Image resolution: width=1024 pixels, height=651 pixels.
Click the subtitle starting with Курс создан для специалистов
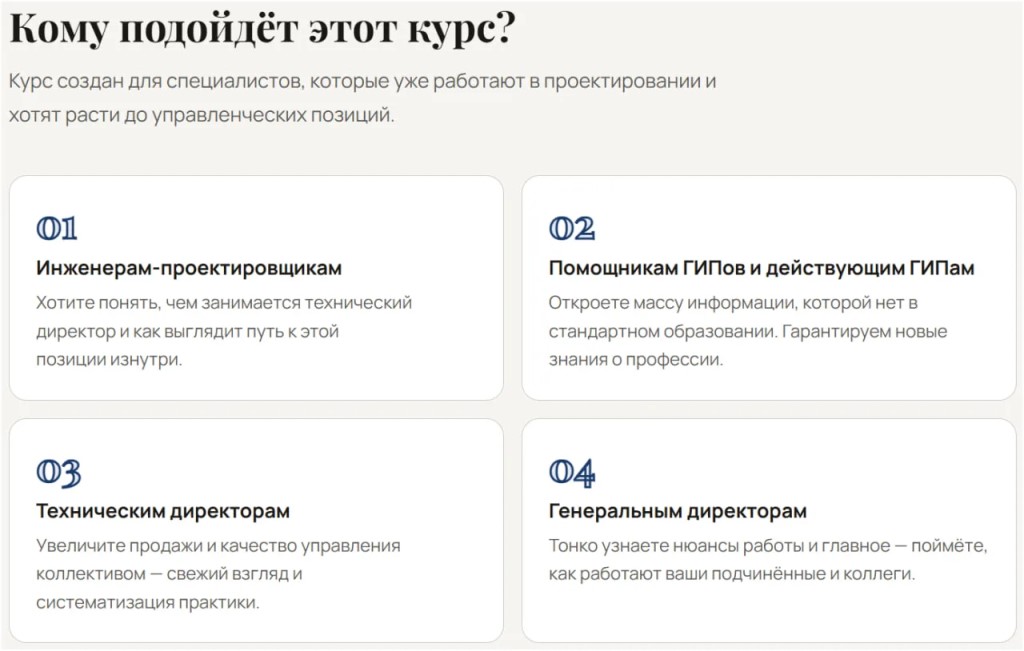[x=362, y=82]
